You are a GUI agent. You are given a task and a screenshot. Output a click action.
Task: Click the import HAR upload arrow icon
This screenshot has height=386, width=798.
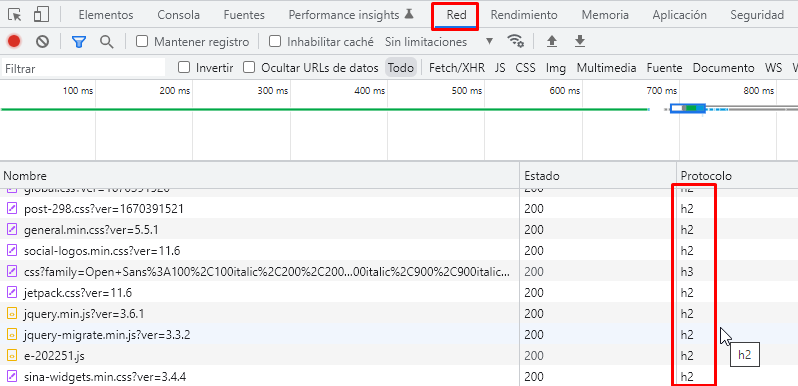coord(551,41)
